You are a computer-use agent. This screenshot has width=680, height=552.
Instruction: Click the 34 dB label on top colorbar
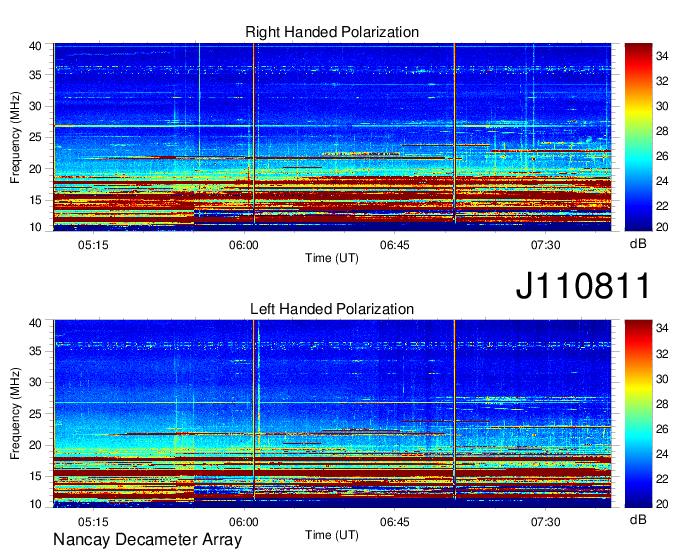662,56
